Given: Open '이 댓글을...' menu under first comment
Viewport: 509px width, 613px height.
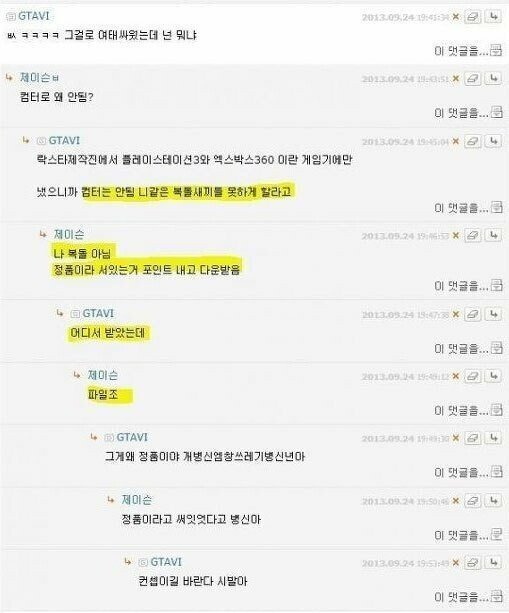Looking at the screenshot, I should point(462,51).
